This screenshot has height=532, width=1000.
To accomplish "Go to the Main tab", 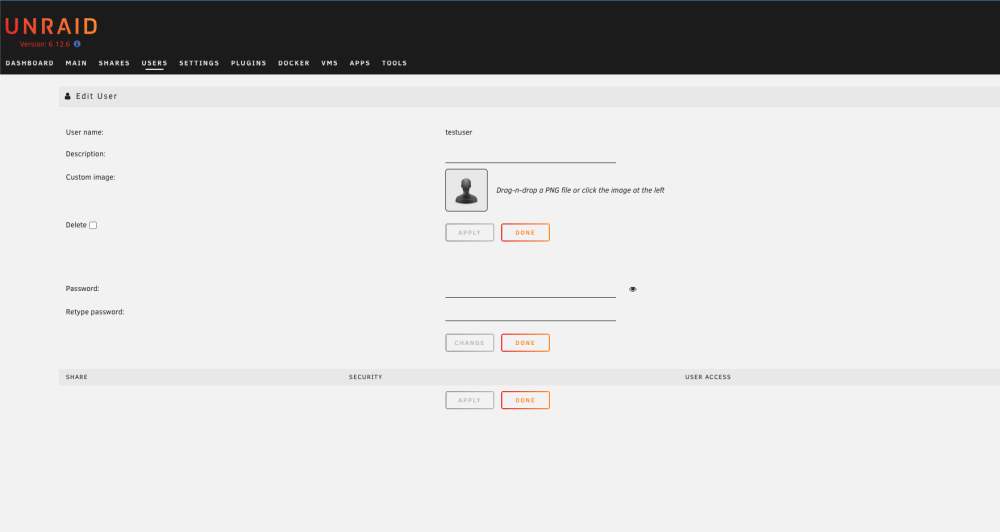I will click(x=76, y=63).
